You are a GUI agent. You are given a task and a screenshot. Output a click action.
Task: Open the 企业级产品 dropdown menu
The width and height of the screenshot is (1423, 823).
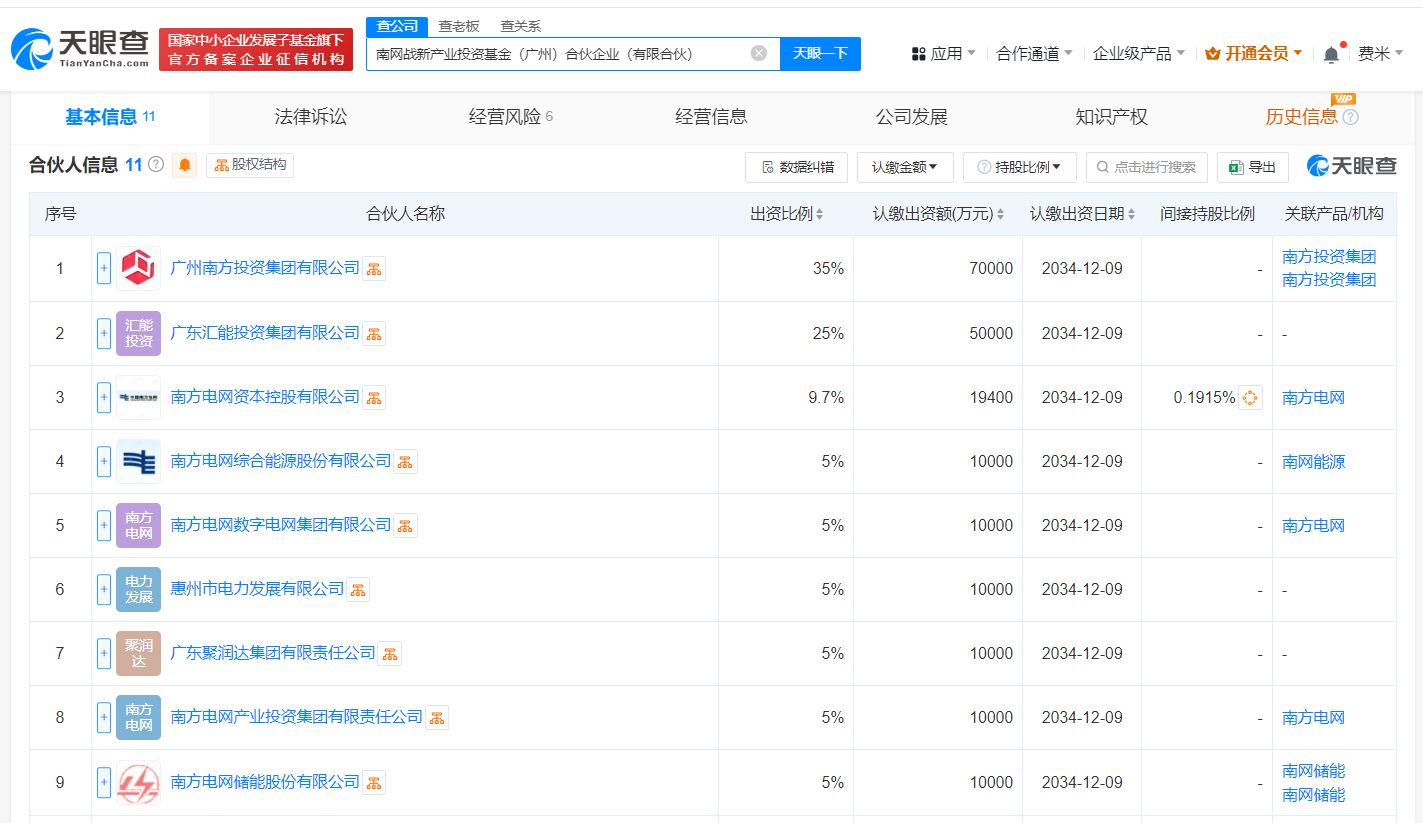click(1139, 54)
